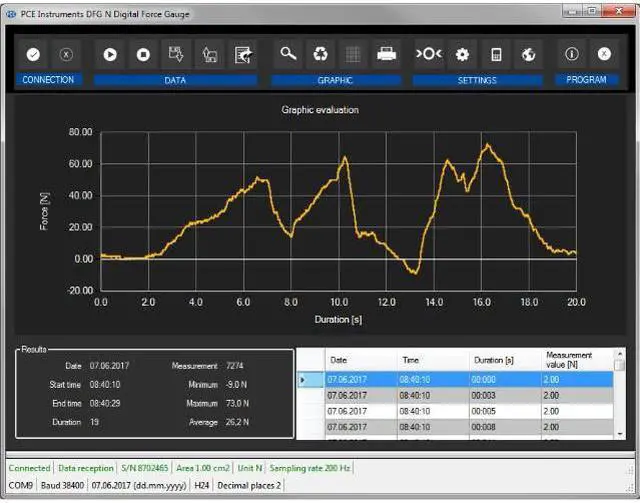Print the graph with the printer icon

[386, 54]
